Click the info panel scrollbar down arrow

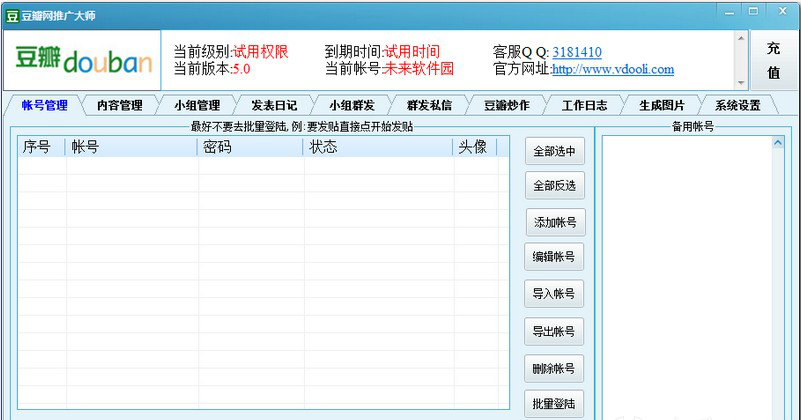741,83
